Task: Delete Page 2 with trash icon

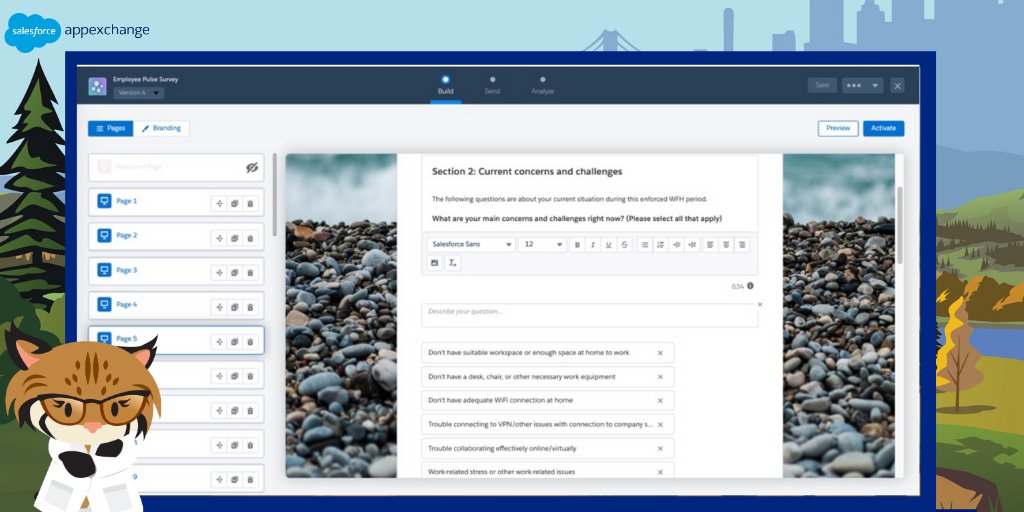Action: point(250,238)
